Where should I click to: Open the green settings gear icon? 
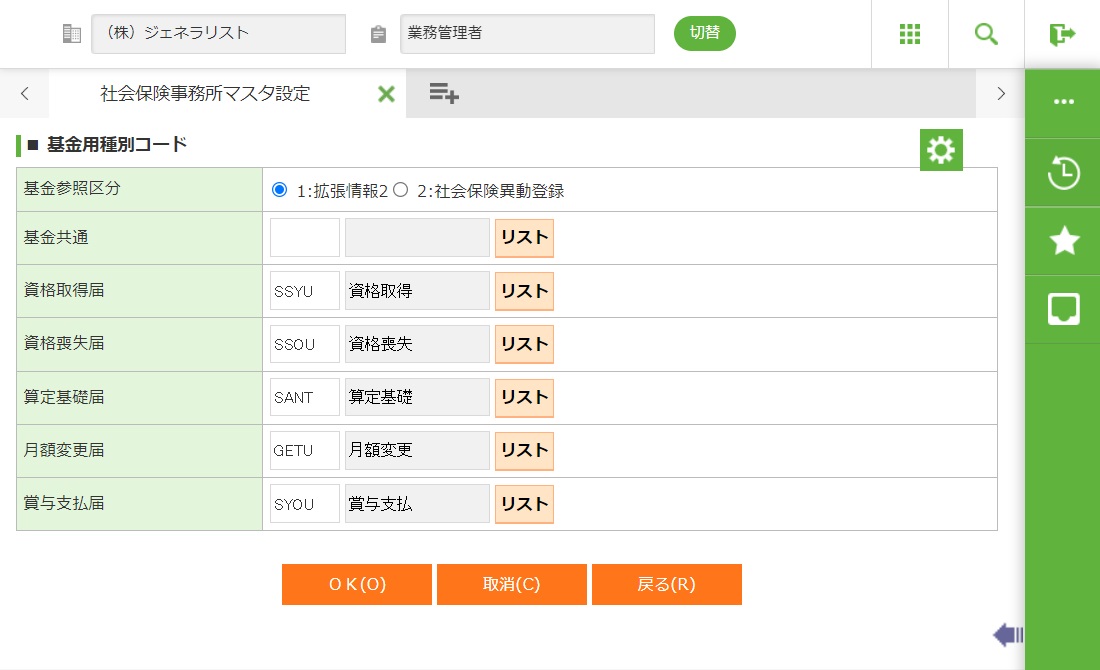941,150
